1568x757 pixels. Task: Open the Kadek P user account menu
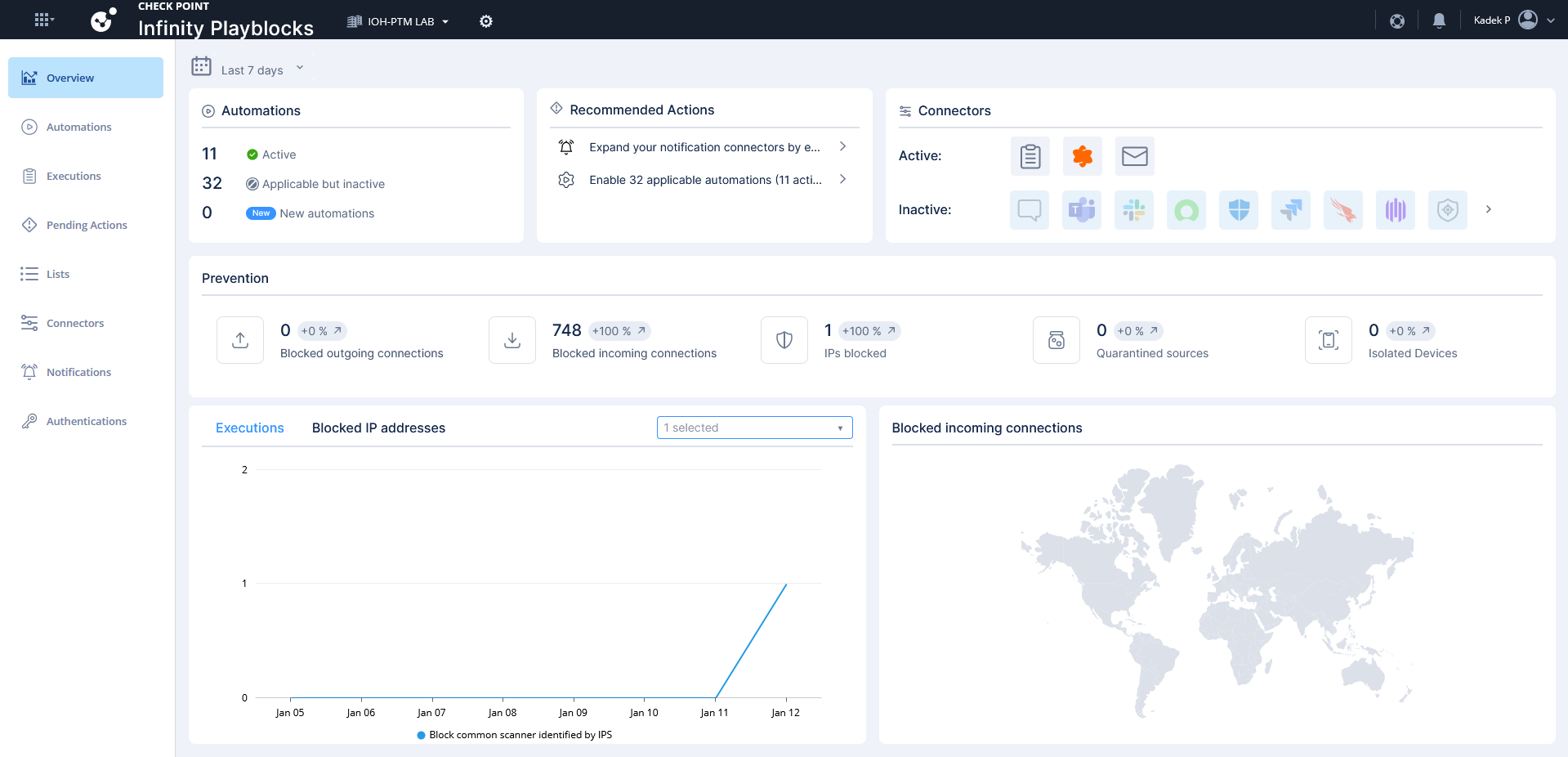(1513, 20)
